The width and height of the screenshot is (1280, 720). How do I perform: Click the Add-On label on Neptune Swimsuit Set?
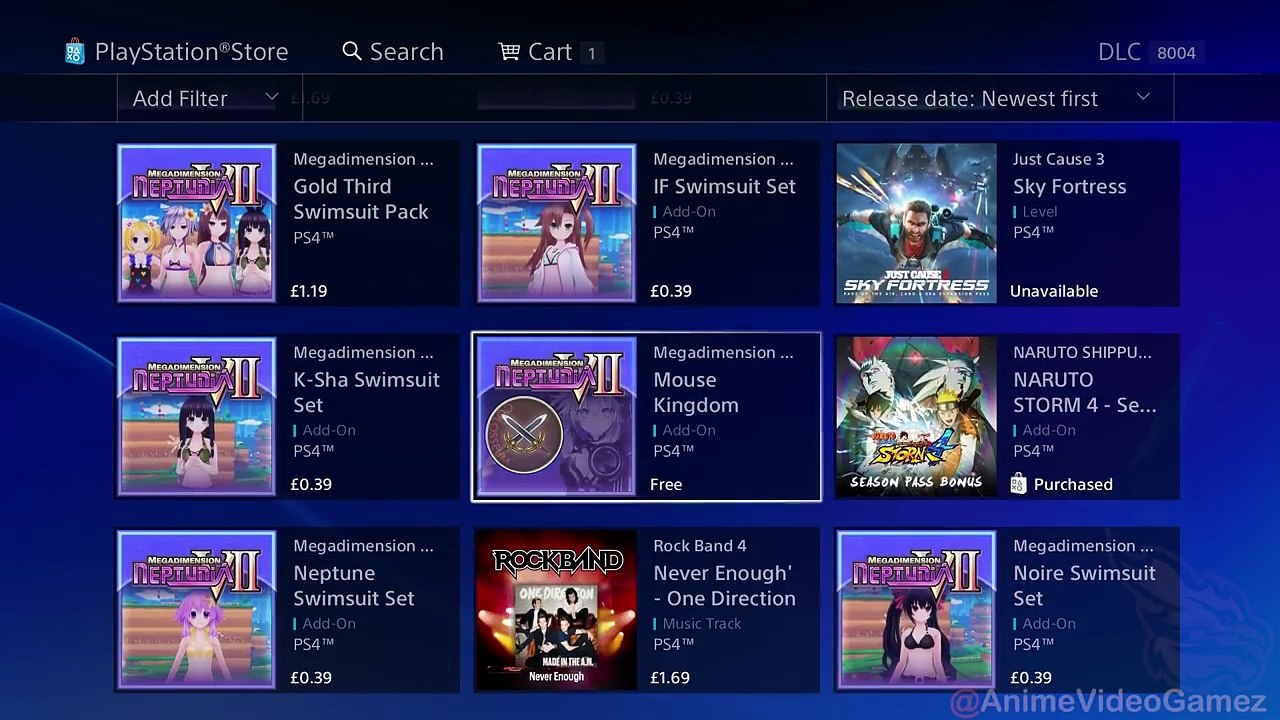tap(329, 623)
